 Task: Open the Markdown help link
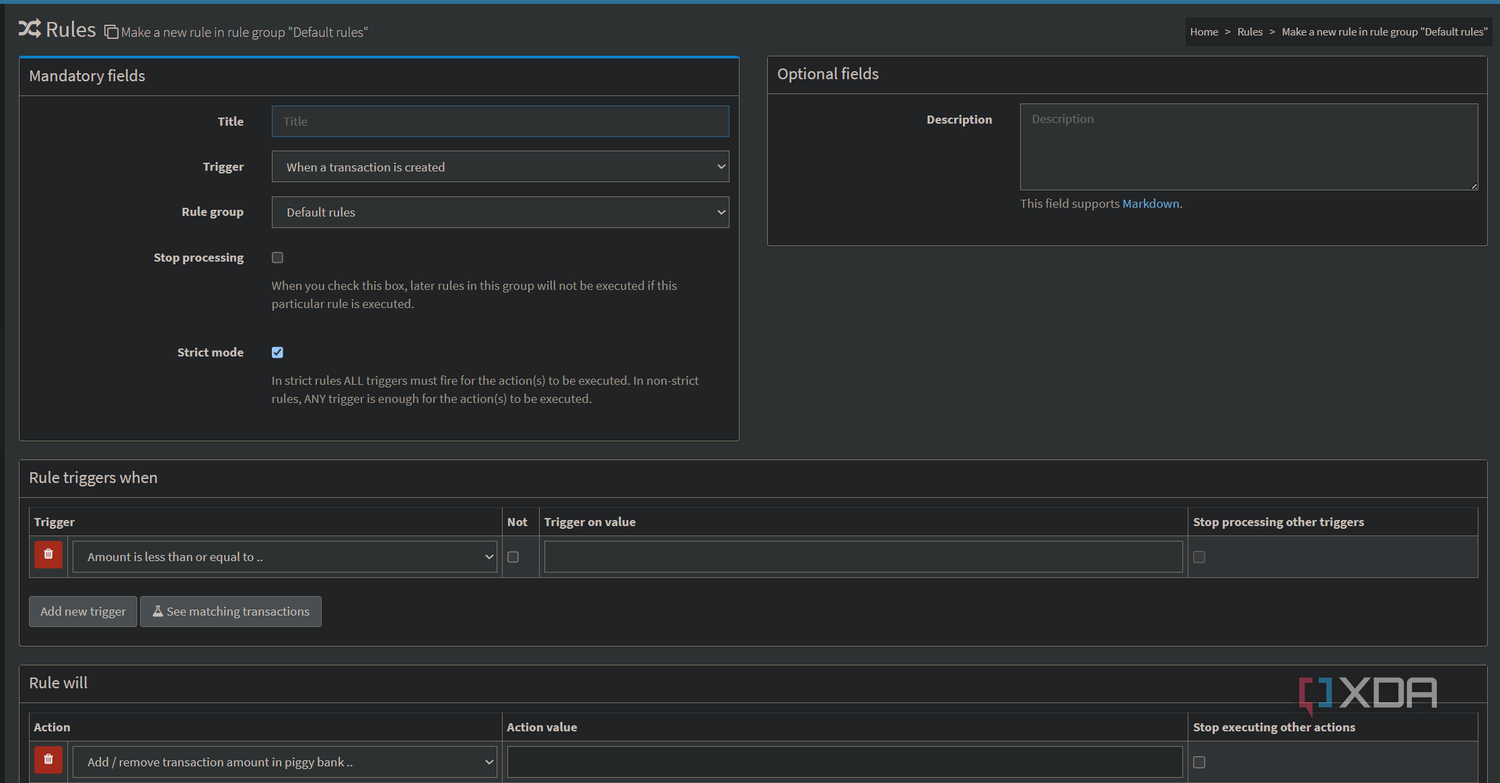1150,203
